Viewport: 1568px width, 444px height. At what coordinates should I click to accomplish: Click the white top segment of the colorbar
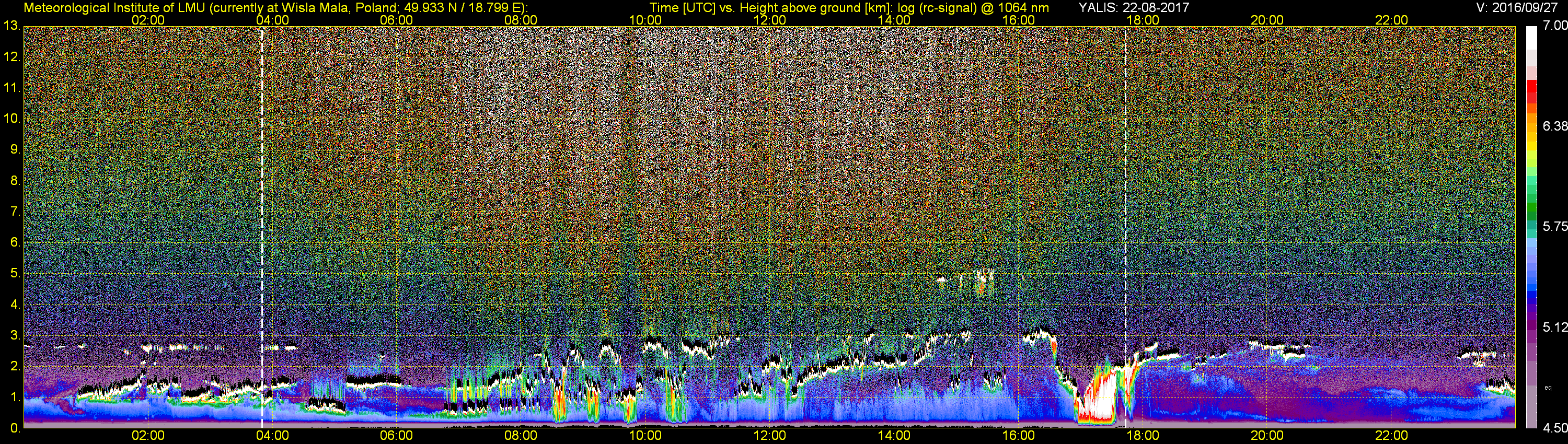[1531, 38]
